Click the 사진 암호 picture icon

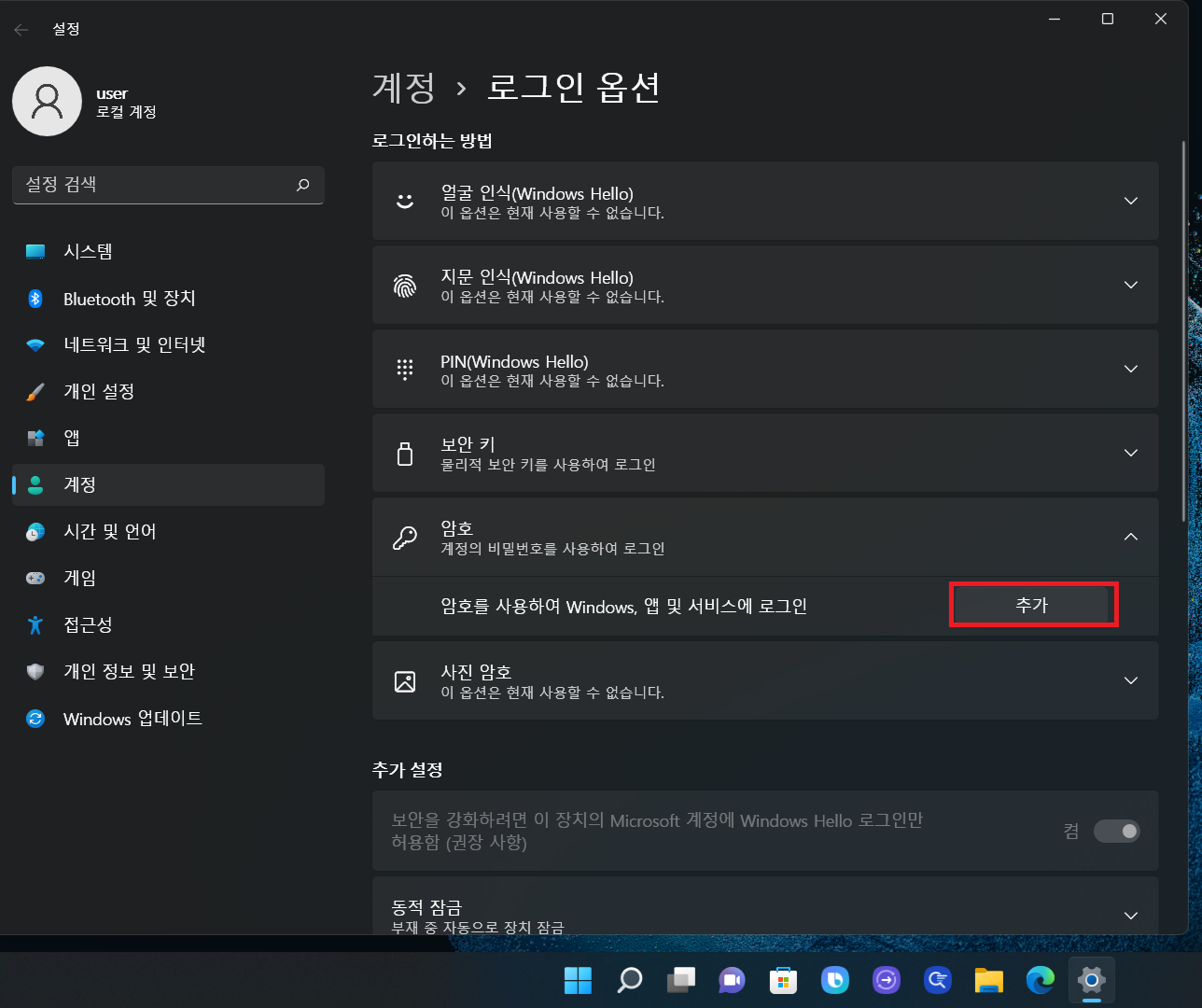[405, 681]
